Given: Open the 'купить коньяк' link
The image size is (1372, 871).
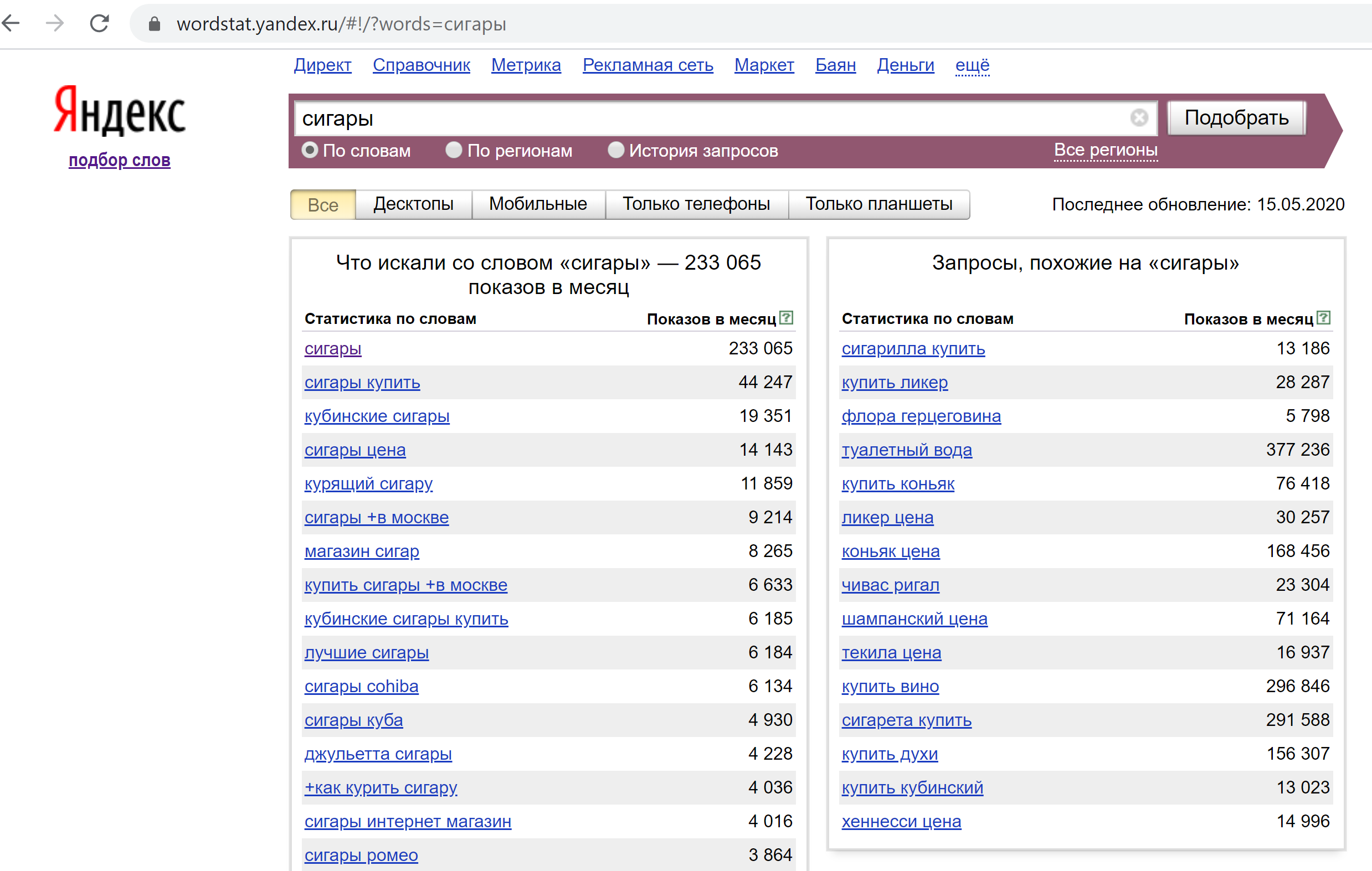Looking at the screenshot, I should click(x=898, y=483).
